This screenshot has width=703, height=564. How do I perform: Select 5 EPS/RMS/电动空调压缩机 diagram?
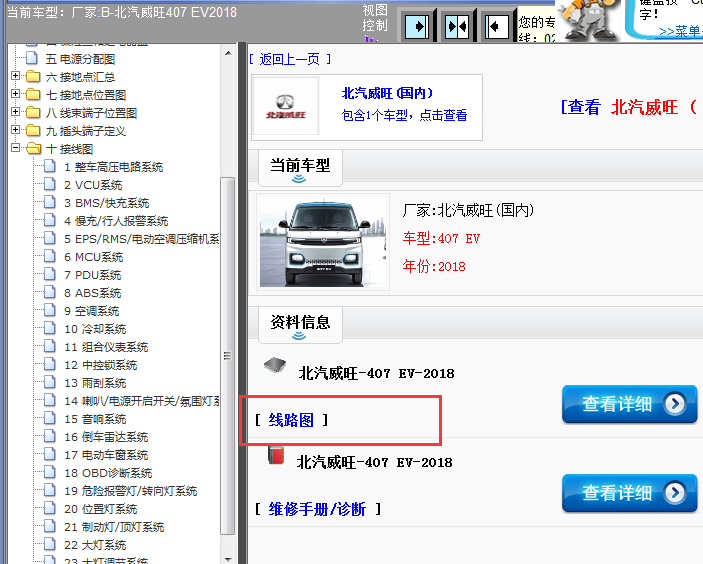click(x=142, y=239)
